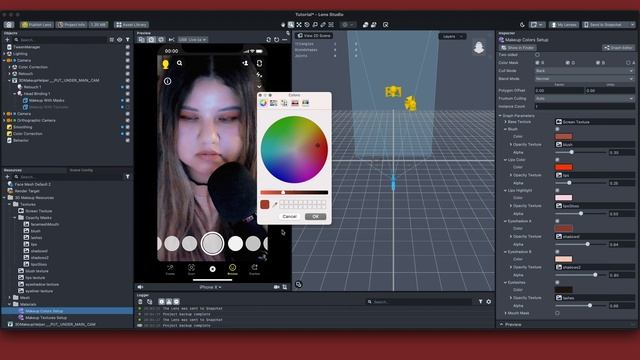Open the Asset Library

point(131,24)
